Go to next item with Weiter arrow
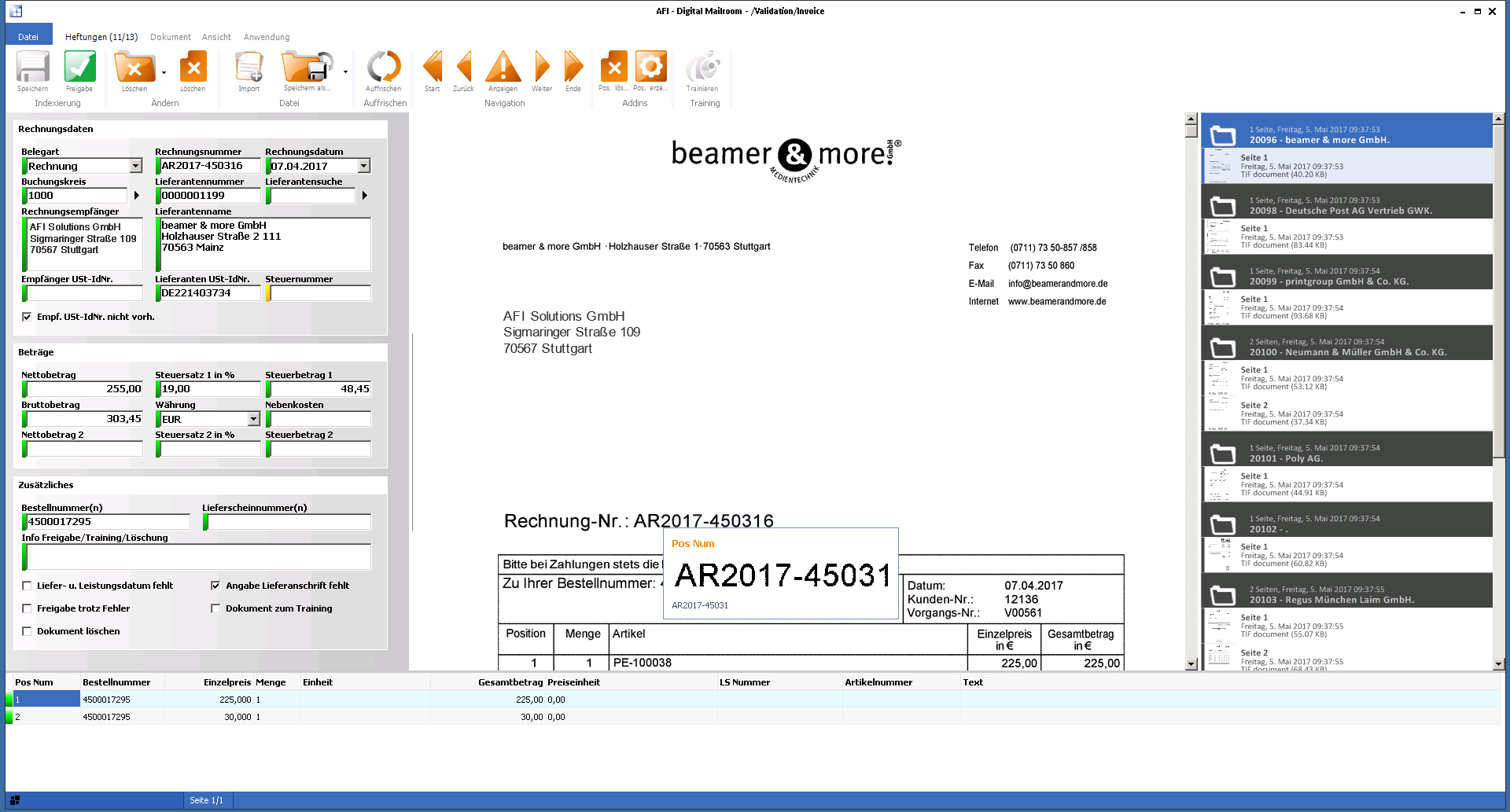 542,68
